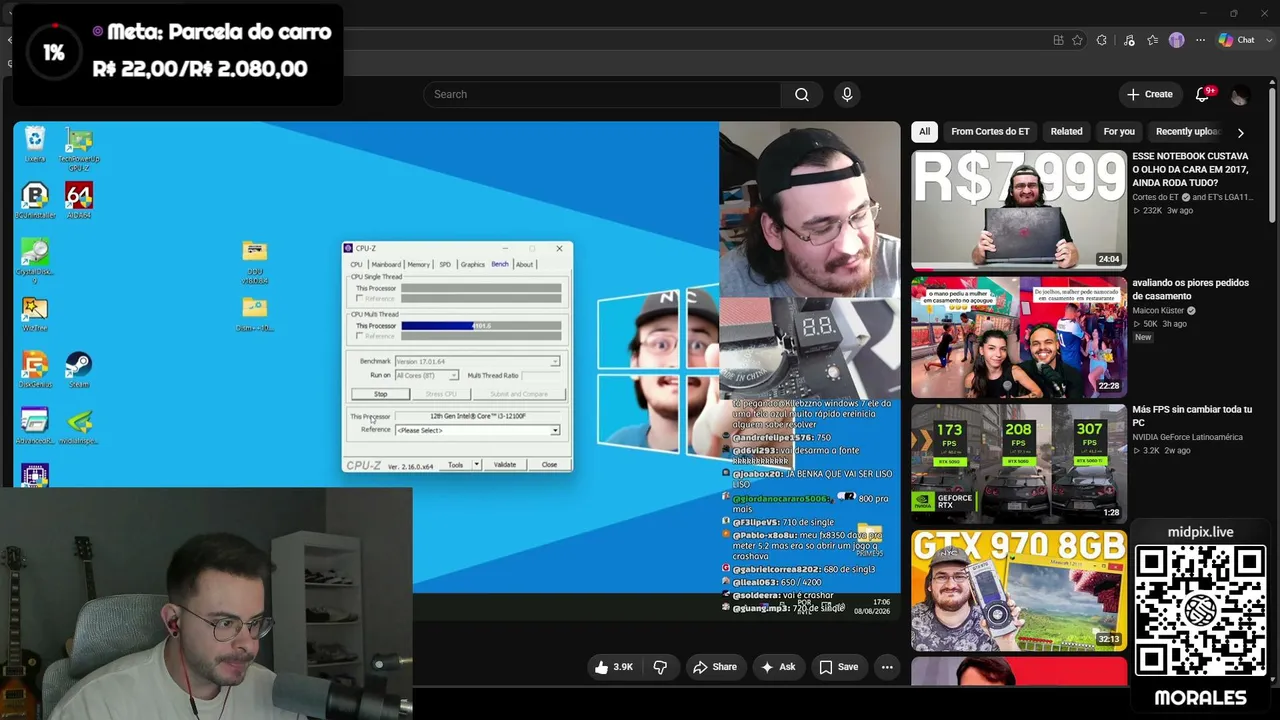Launch Steam desktop shortcut
This screenshot has height=720, width=1280.
coord(79,370)
